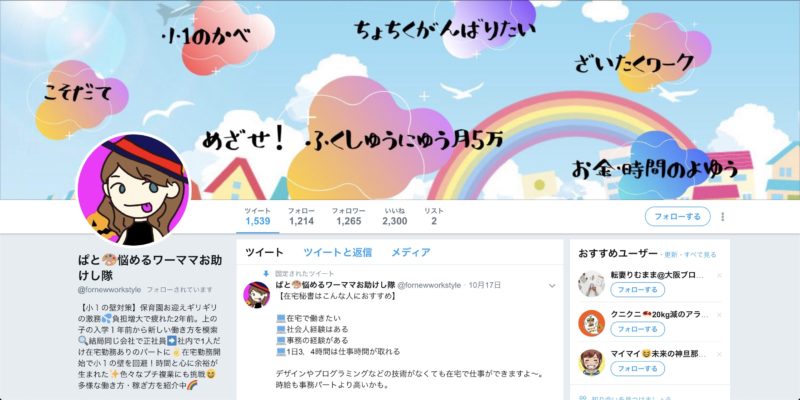Switch to ツイートと返信 tab

pos(337,252)
